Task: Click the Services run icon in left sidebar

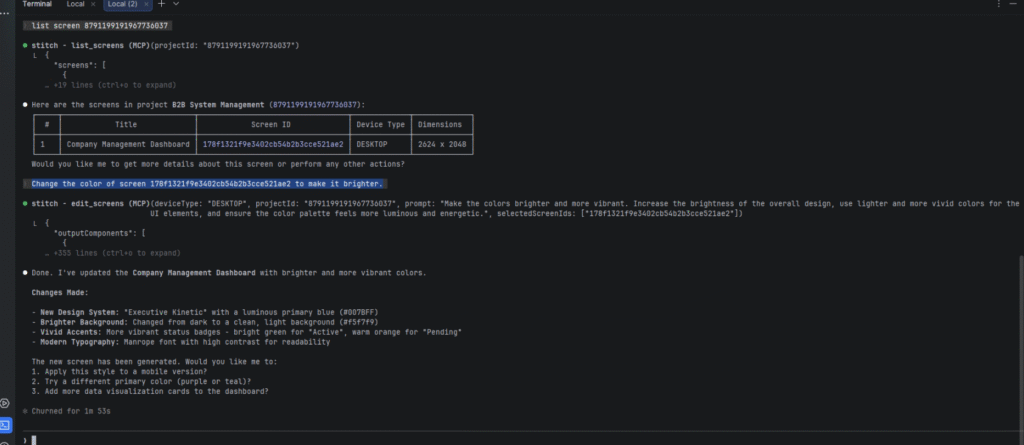Action: [6, 402]
